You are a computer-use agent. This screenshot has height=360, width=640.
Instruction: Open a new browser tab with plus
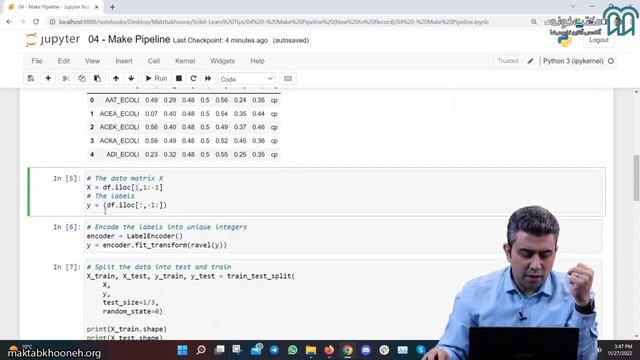coord(112,7)
